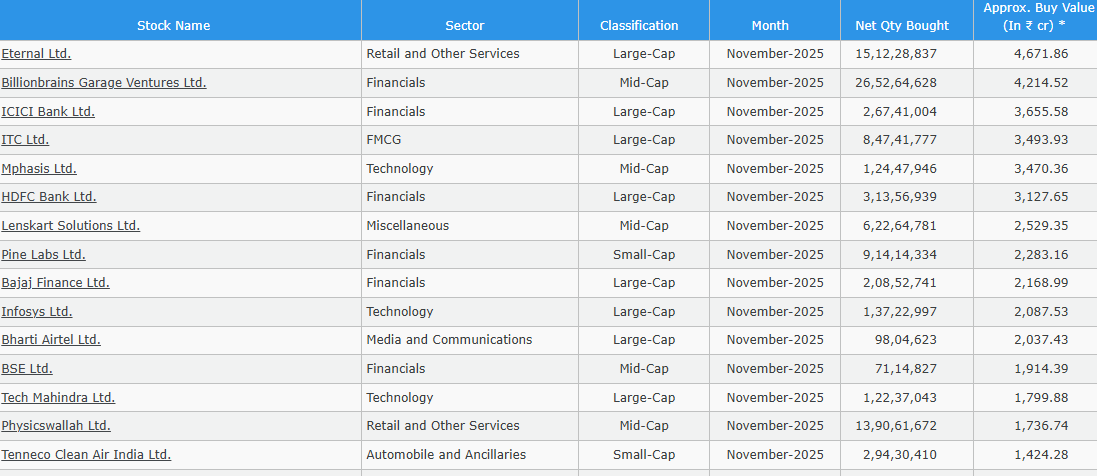Sort by the Stock Name column header

173,26
